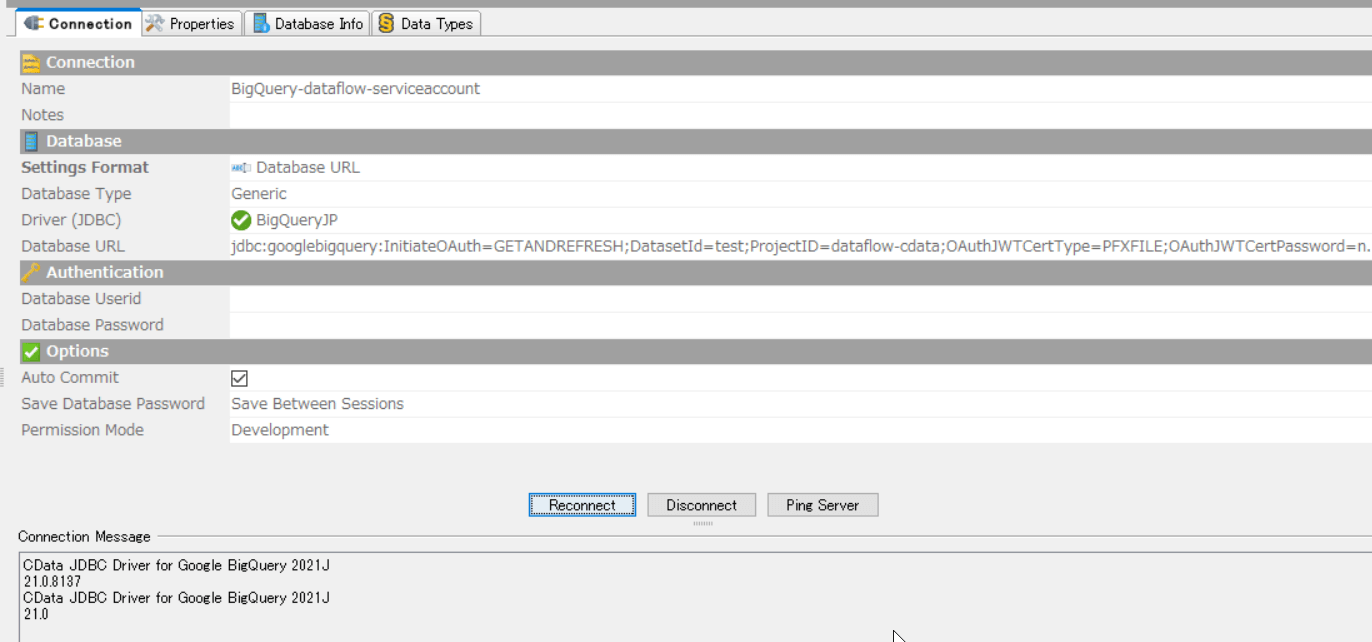Screen dimensions: 1372x642
Task: Click the Database URL format icon
Action: pyautogui.click(x=241, y=168)
